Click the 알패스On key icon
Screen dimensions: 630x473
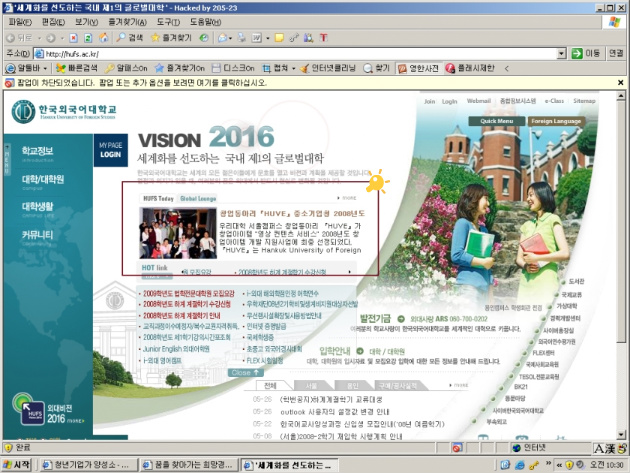109,68
